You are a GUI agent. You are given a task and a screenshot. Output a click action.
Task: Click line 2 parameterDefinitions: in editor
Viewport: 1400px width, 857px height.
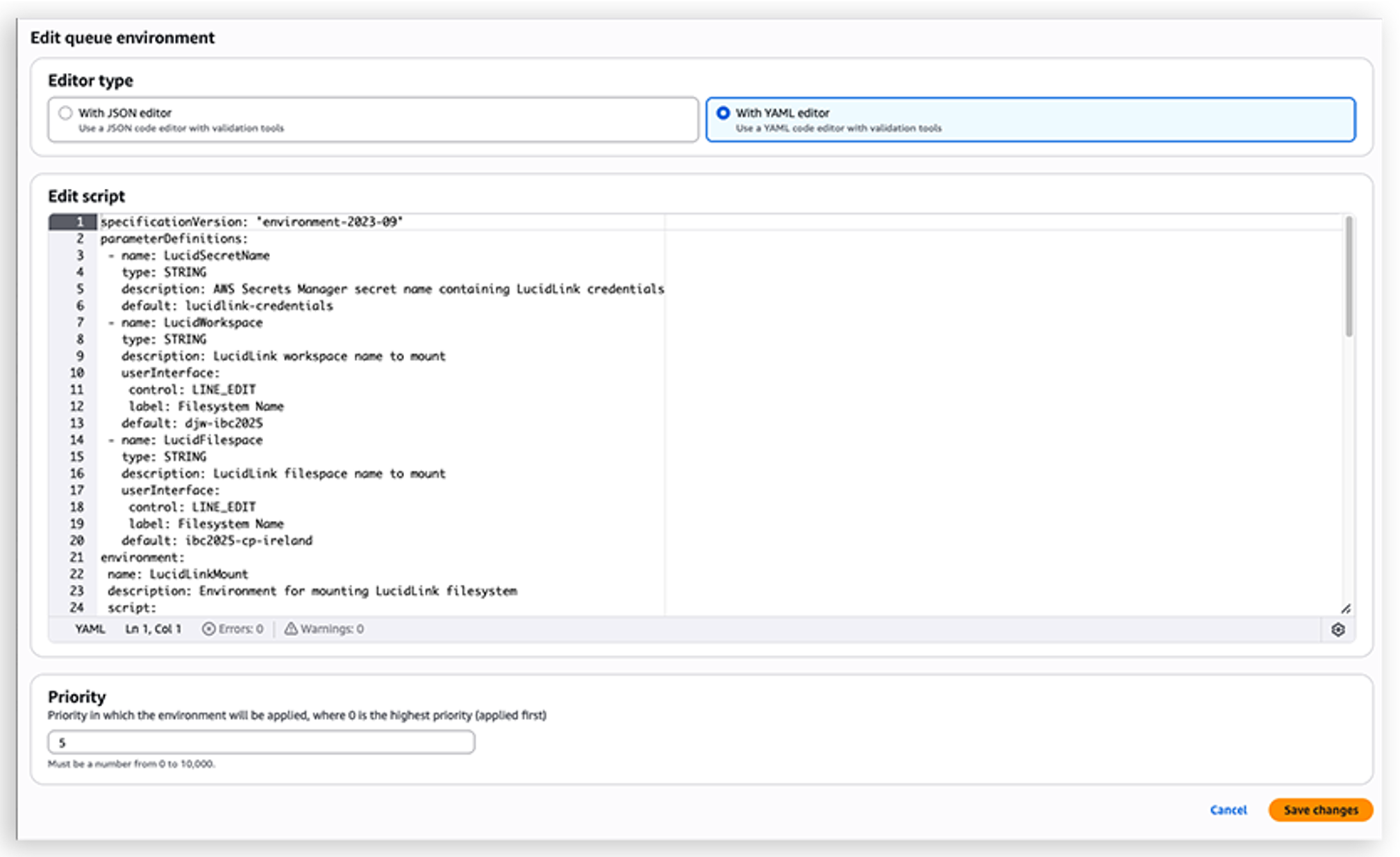[x=174, y=239]
